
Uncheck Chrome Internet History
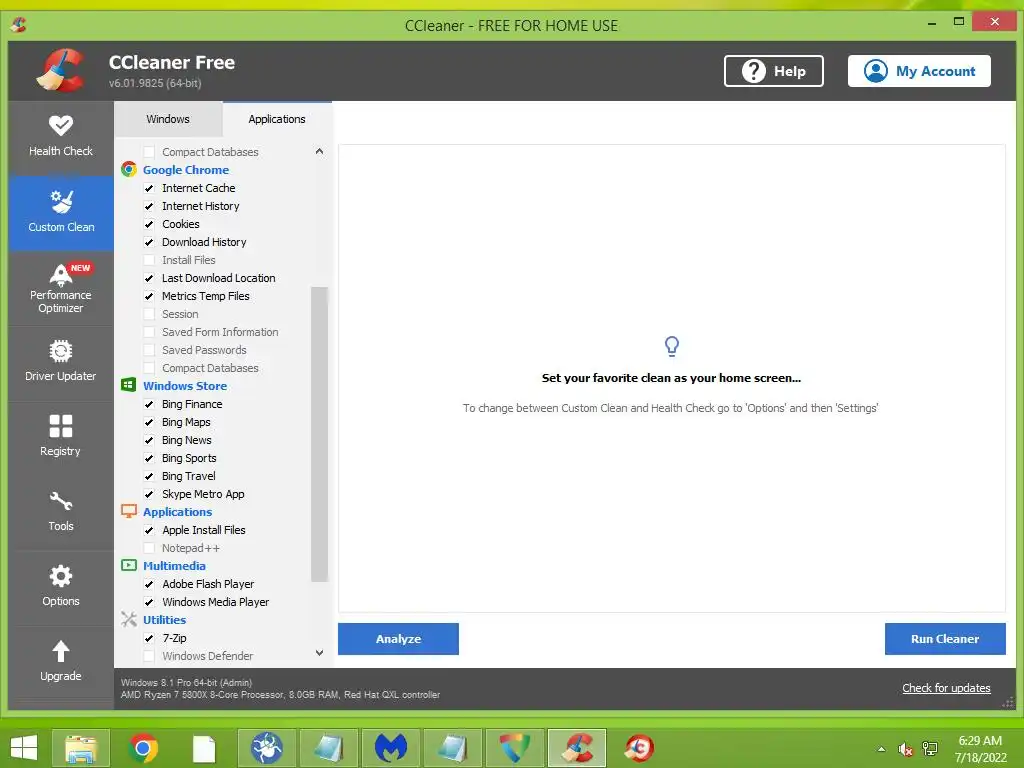click(x=149, y=206)
